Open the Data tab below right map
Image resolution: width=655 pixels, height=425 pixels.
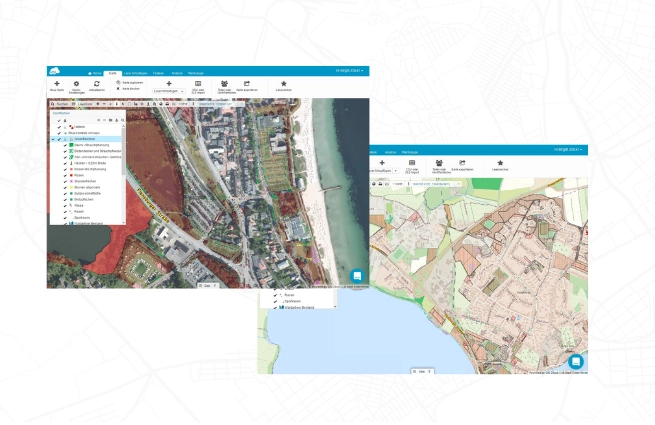coord(422,371)
